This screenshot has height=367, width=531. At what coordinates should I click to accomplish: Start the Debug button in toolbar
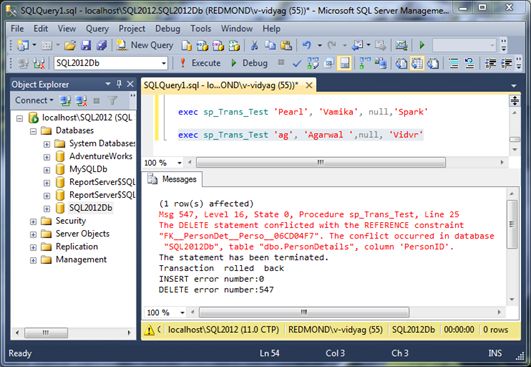(x=250, y=63)
